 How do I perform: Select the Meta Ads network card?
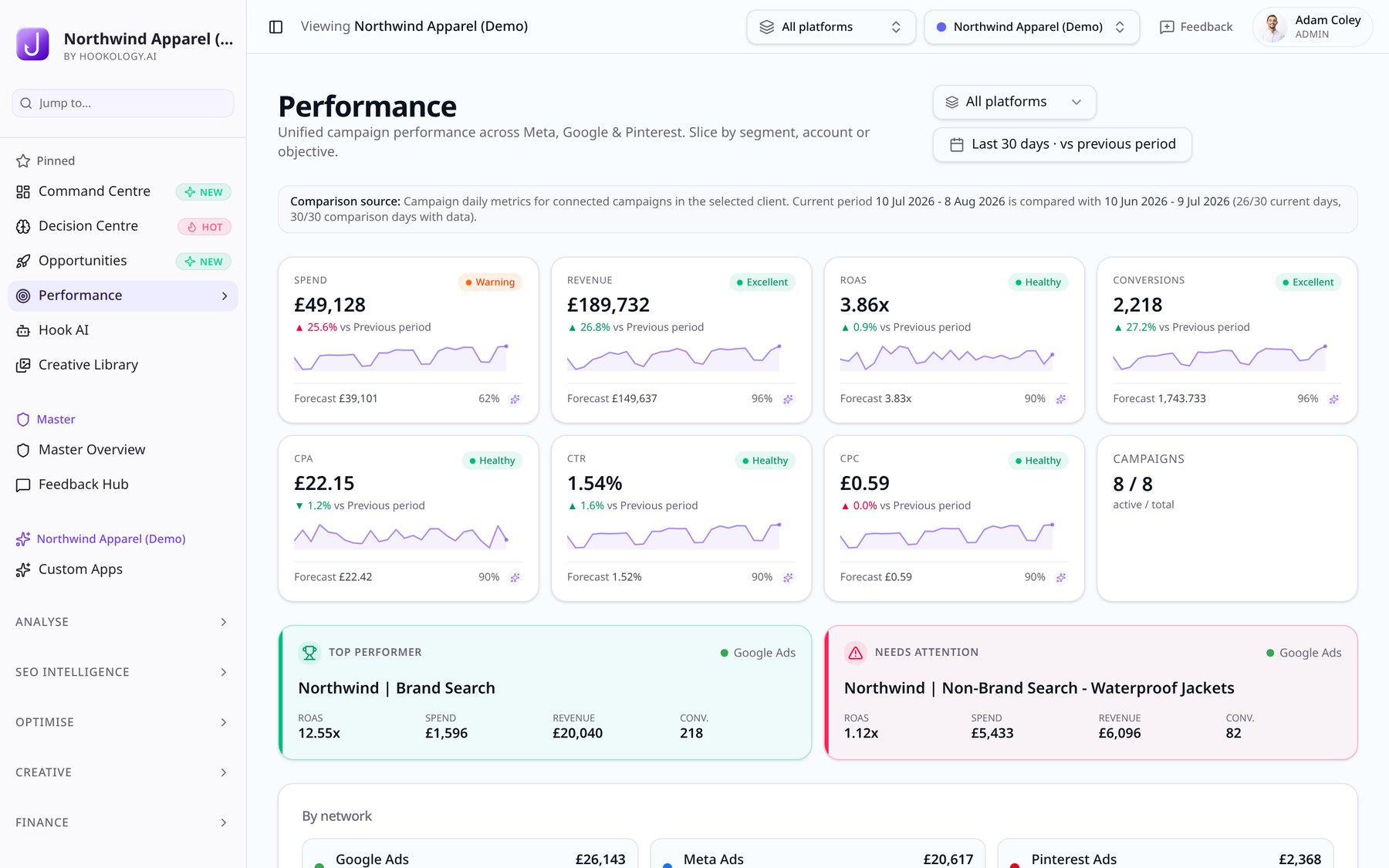point(818,853)
